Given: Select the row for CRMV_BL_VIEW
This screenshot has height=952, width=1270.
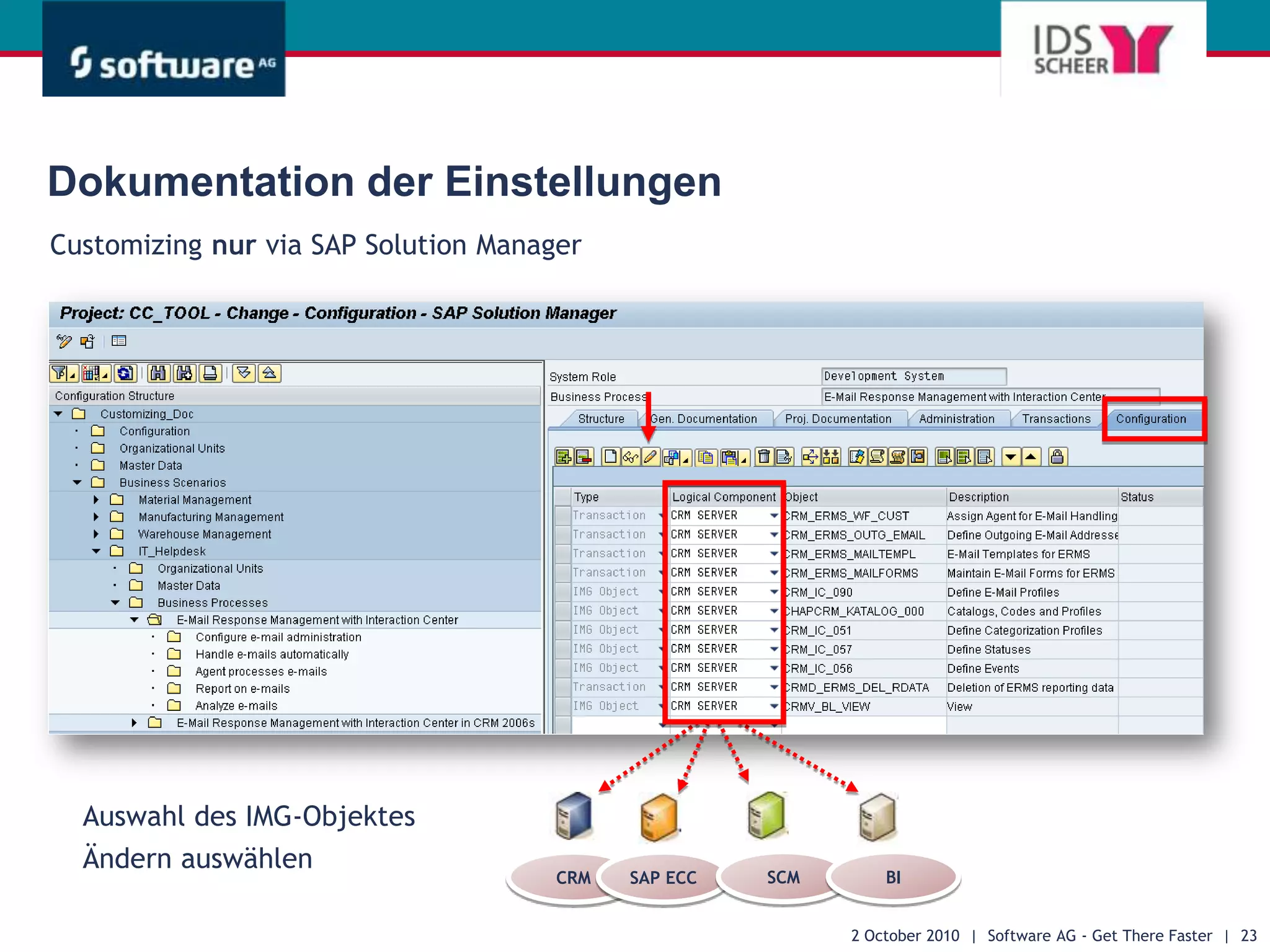Looking at the screenshot, I should pos(563,707).
